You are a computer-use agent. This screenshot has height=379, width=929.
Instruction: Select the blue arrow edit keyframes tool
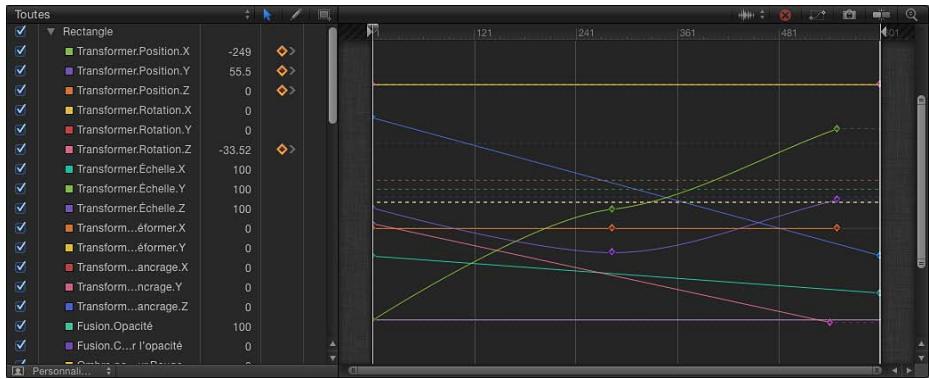pyautogui.click(x=267, y=15)
